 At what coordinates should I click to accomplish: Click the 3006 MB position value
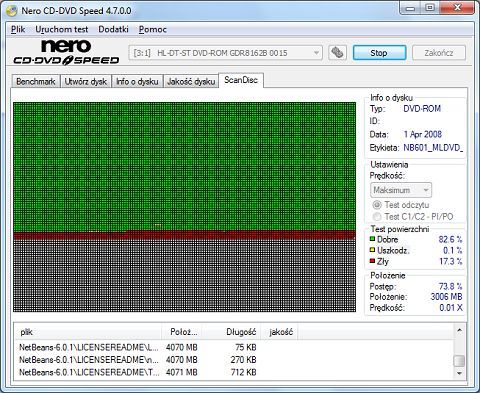click(446, 297)
